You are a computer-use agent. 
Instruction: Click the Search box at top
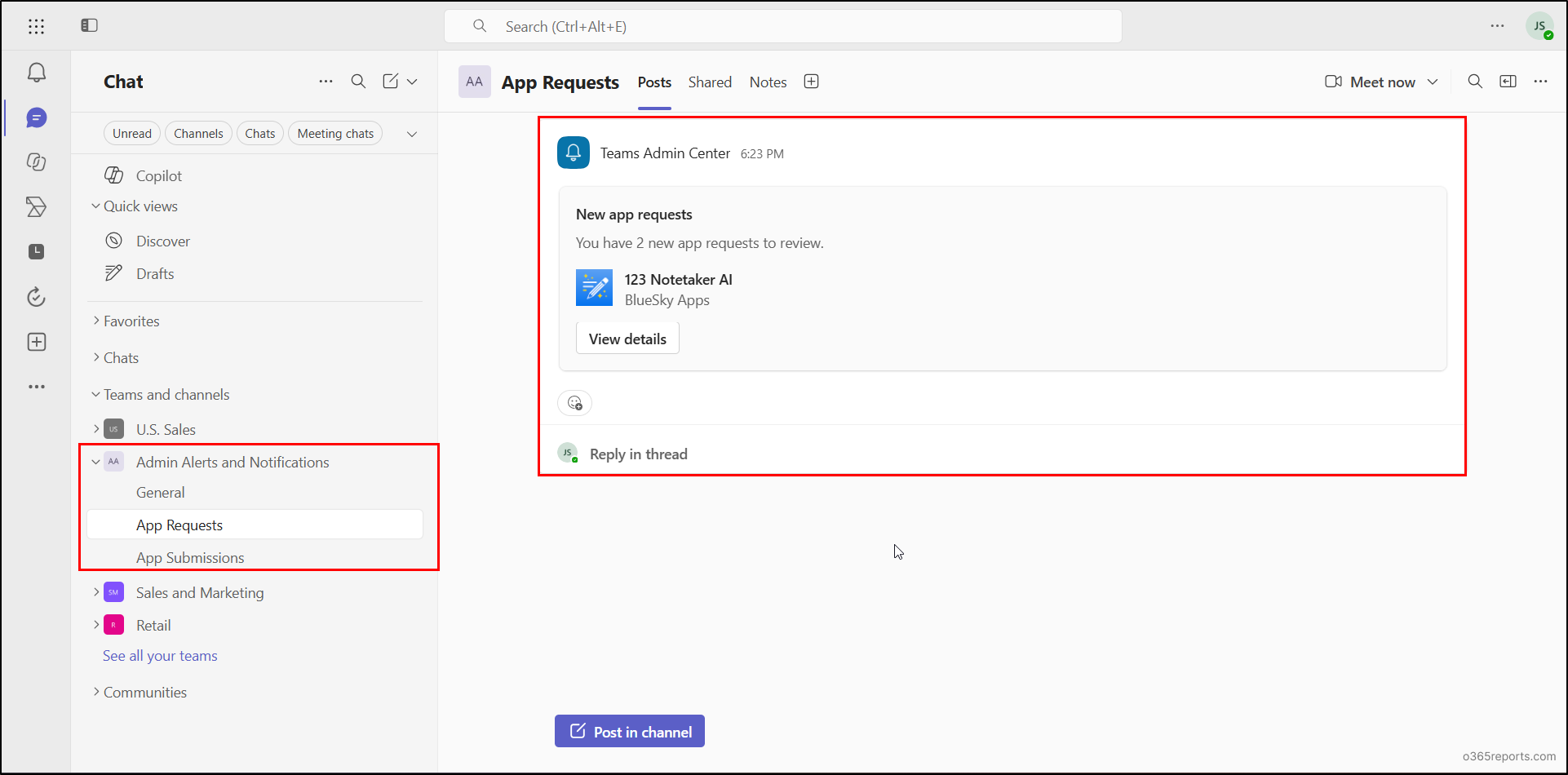[783, 26]
